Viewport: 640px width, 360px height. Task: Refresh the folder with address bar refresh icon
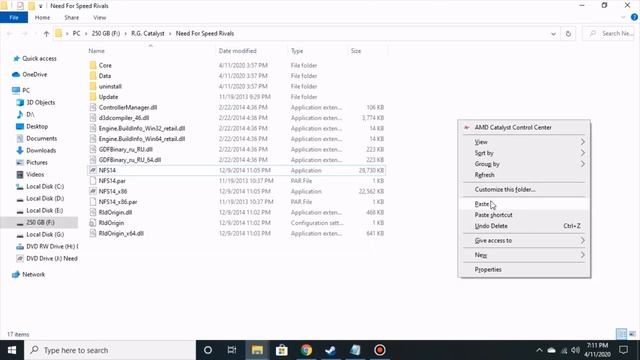click(x=568, y=34)
